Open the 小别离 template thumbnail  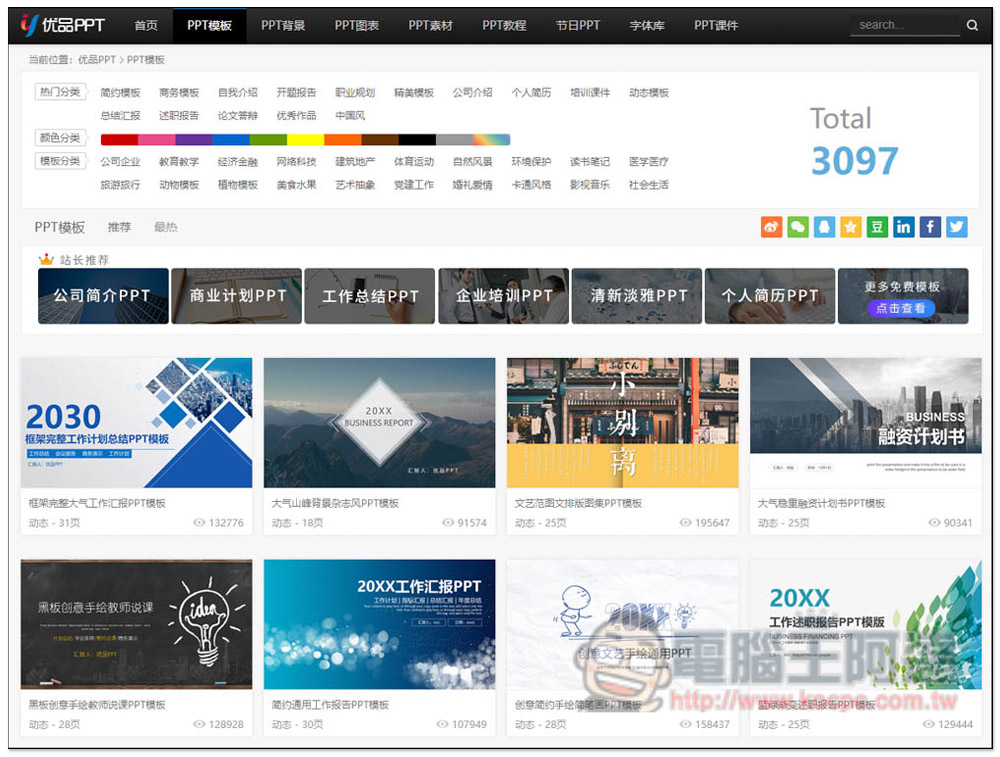point(622,423)
